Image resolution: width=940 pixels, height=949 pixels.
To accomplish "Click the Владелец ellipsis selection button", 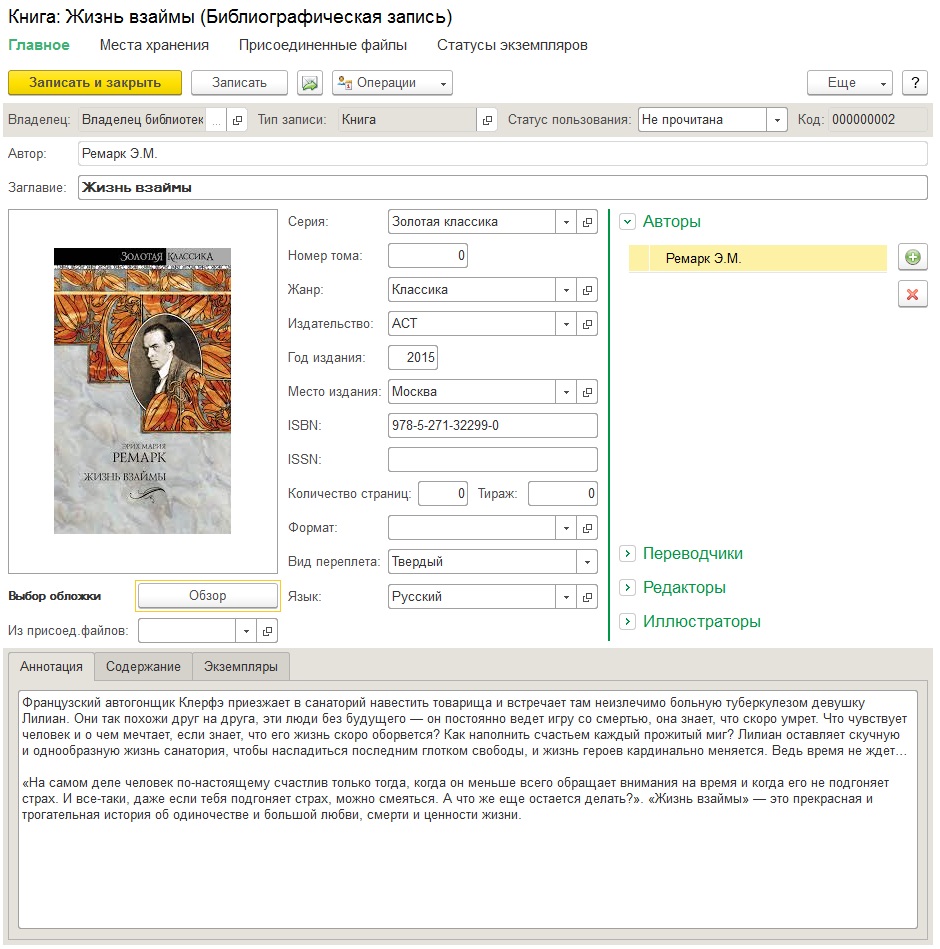I will 217,120.
